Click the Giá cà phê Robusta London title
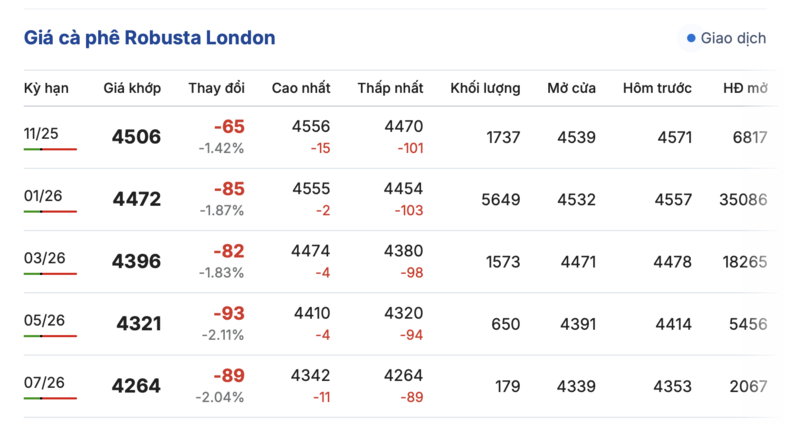800x439 pixels. [150, 38]
